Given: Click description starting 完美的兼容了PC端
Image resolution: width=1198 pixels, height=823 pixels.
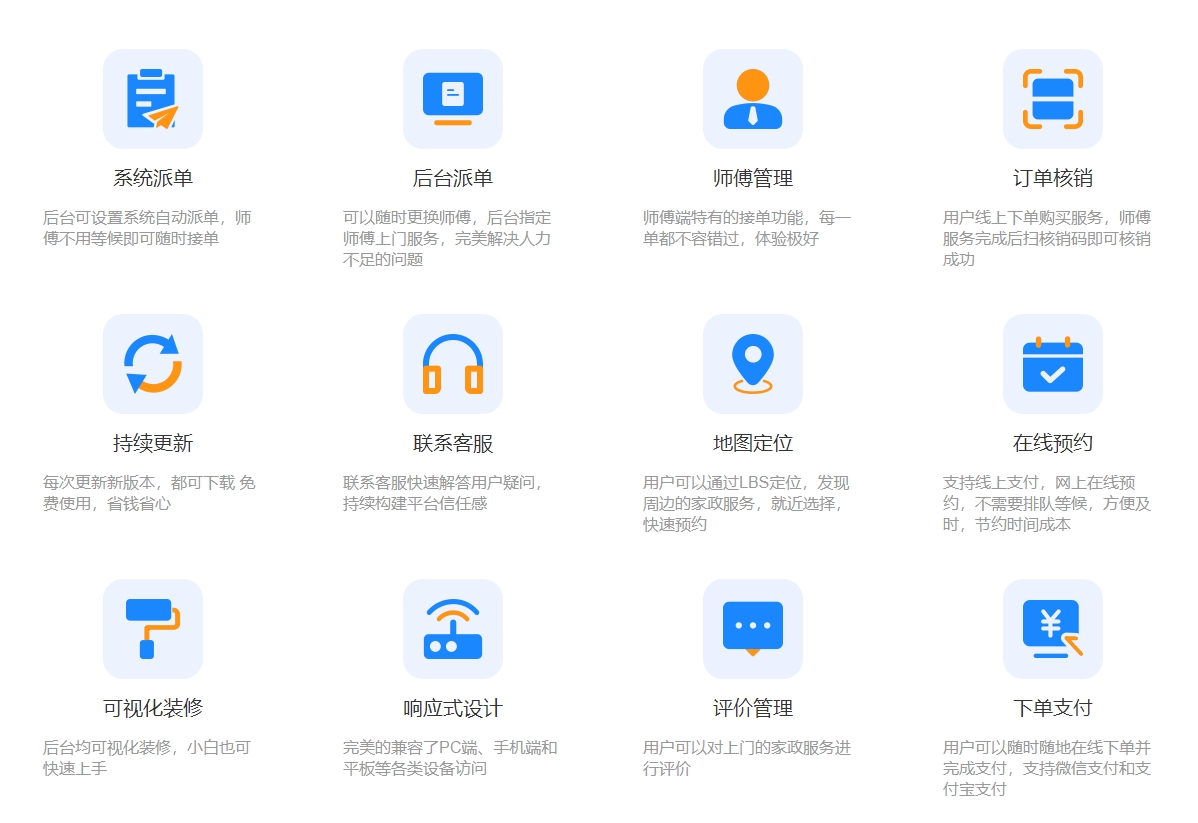Looking at the screenshot, I should coord(450,758).
